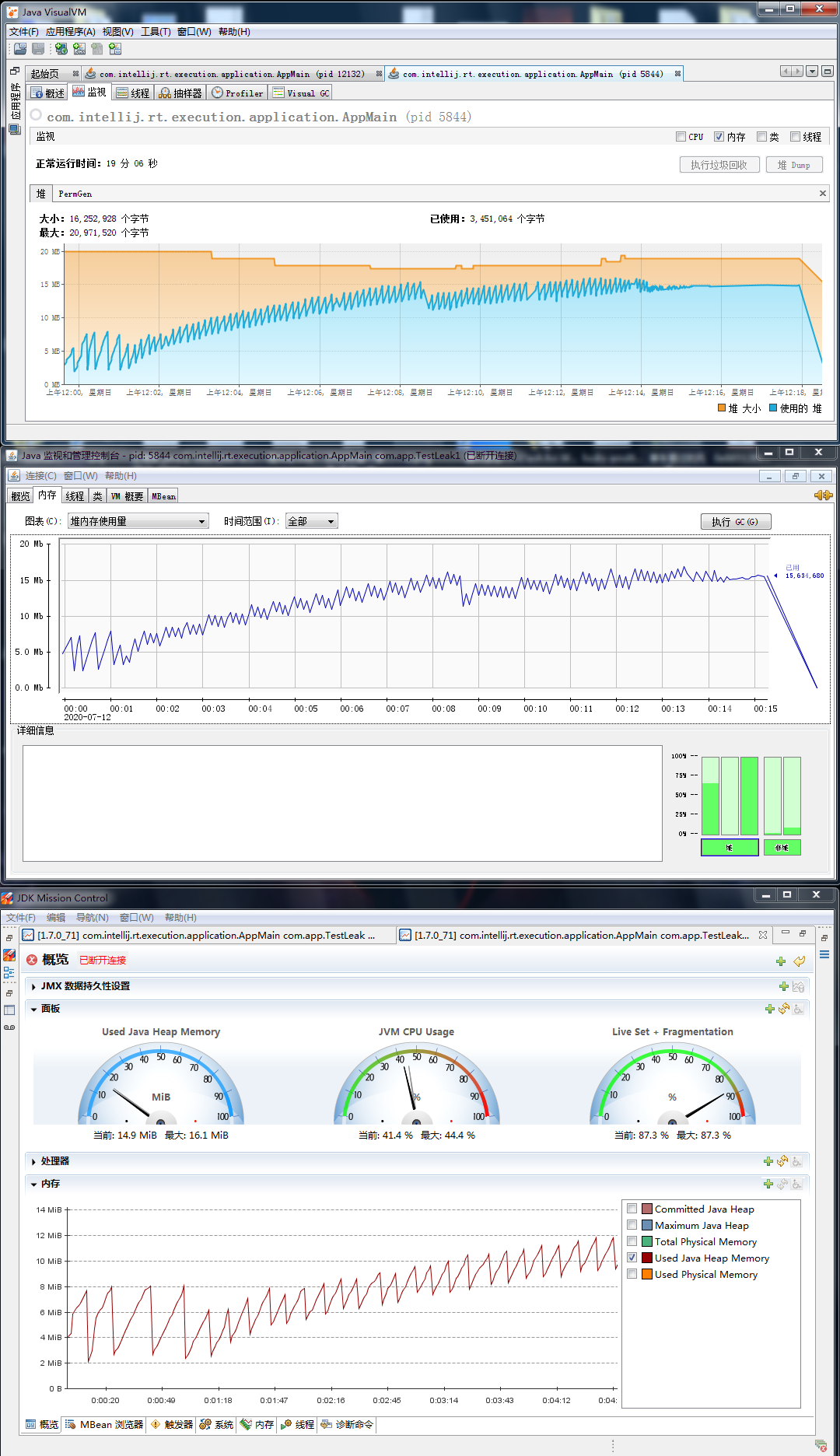Image resolution: width=840 pixels, height=1456 pixels.
Task: Click the green plus icon on 面板 section
Action: [769, 1009]
